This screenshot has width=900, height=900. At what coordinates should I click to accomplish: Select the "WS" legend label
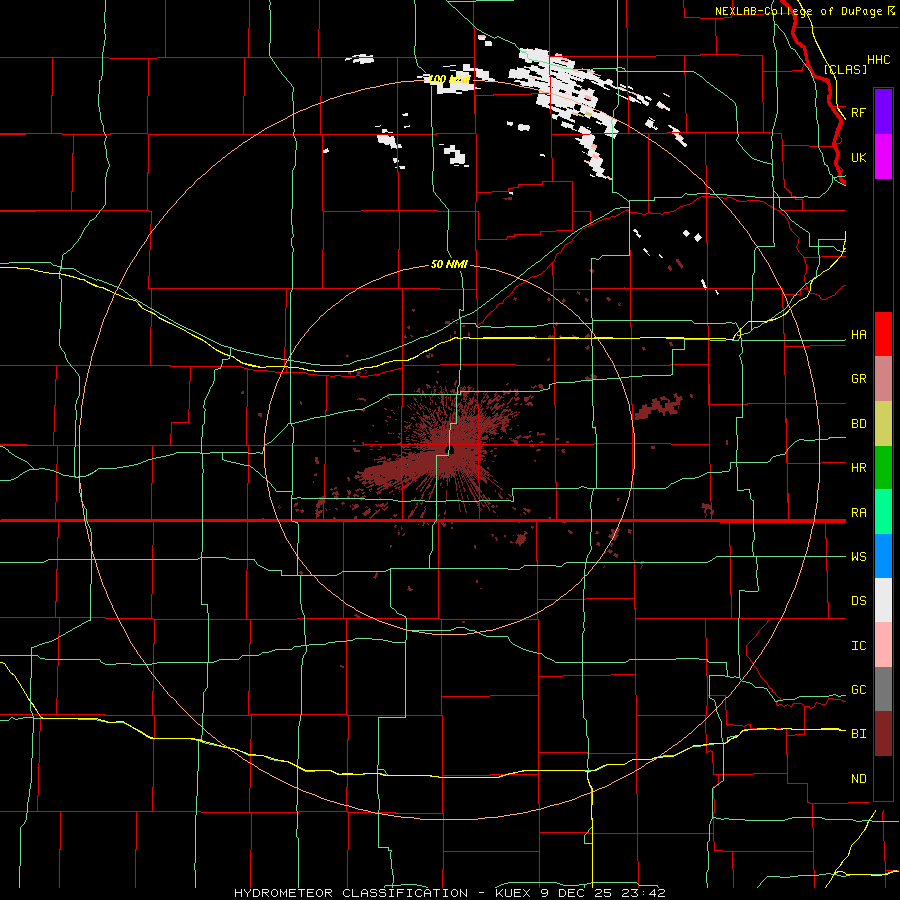tap(859, 557)
